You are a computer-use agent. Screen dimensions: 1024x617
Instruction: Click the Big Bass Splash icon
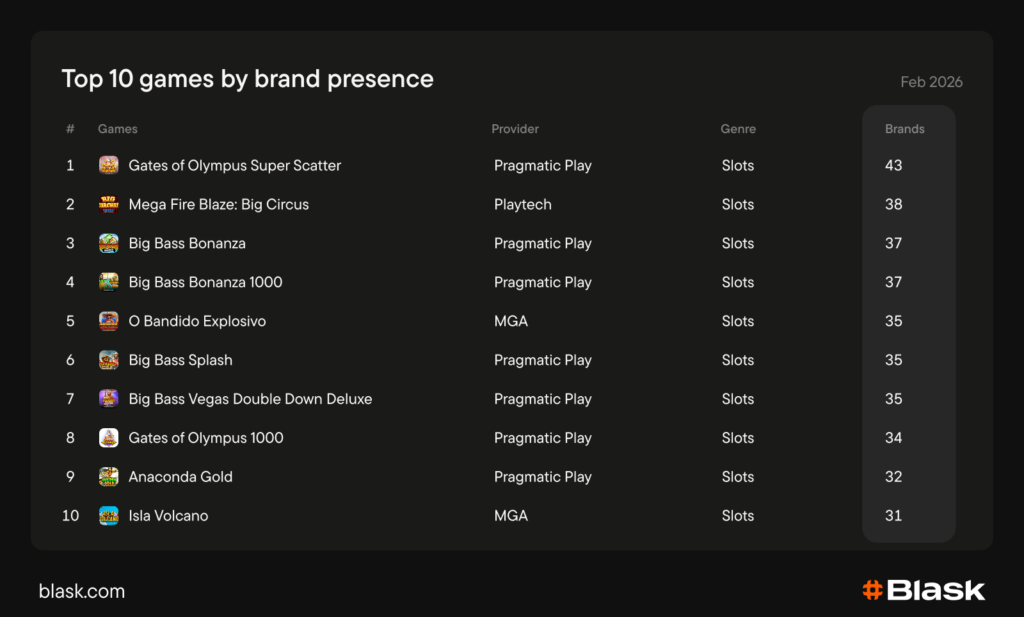(x=109, y=360)
